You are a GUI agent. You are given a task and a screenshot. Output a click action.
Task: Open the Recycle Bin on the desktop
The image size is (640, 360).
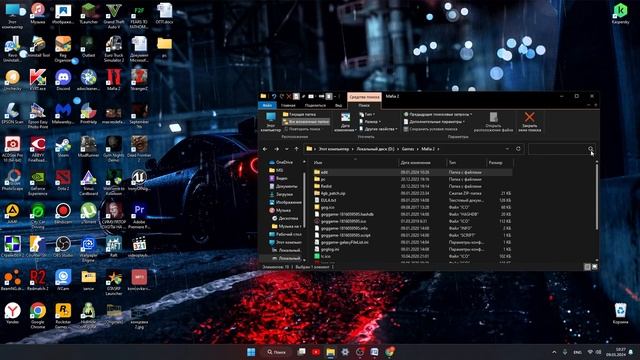point(620,313)
